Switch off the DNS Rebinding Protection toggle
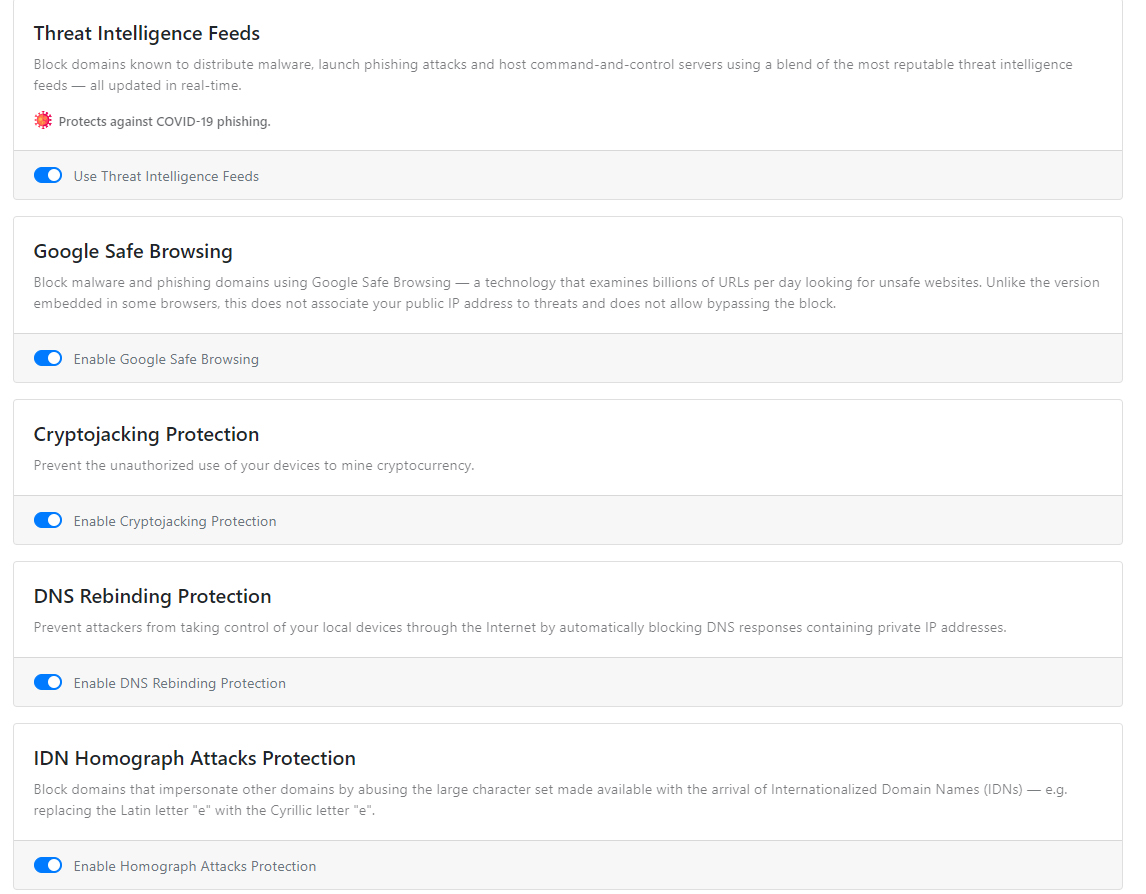1146x894 pixels. 48,683
